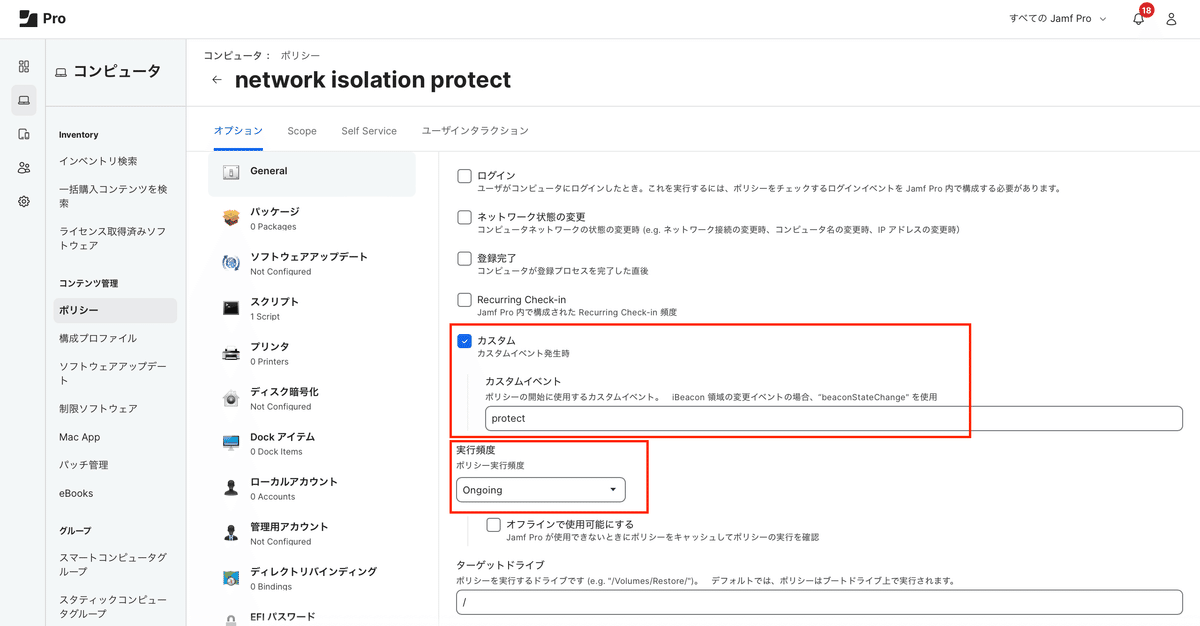1200x626 pixels.
Task: Click the dashboard grid icon in sidebar
Action: click(x=24, y=67)
